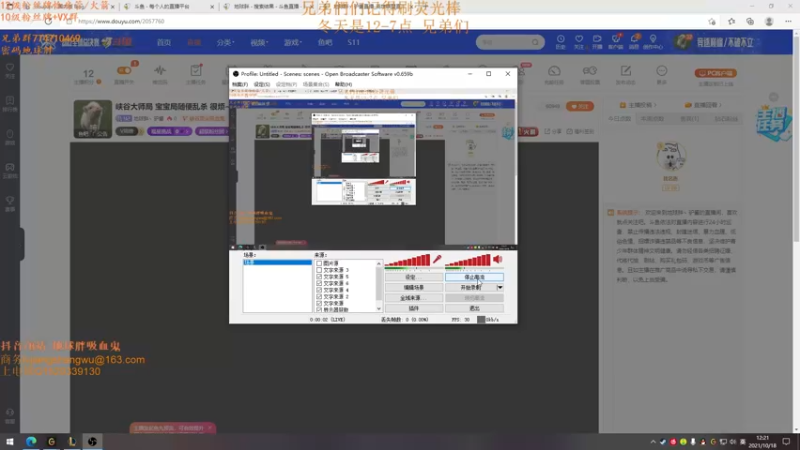Open 鱼吧 in Douyu navbar

click(325, 42)
